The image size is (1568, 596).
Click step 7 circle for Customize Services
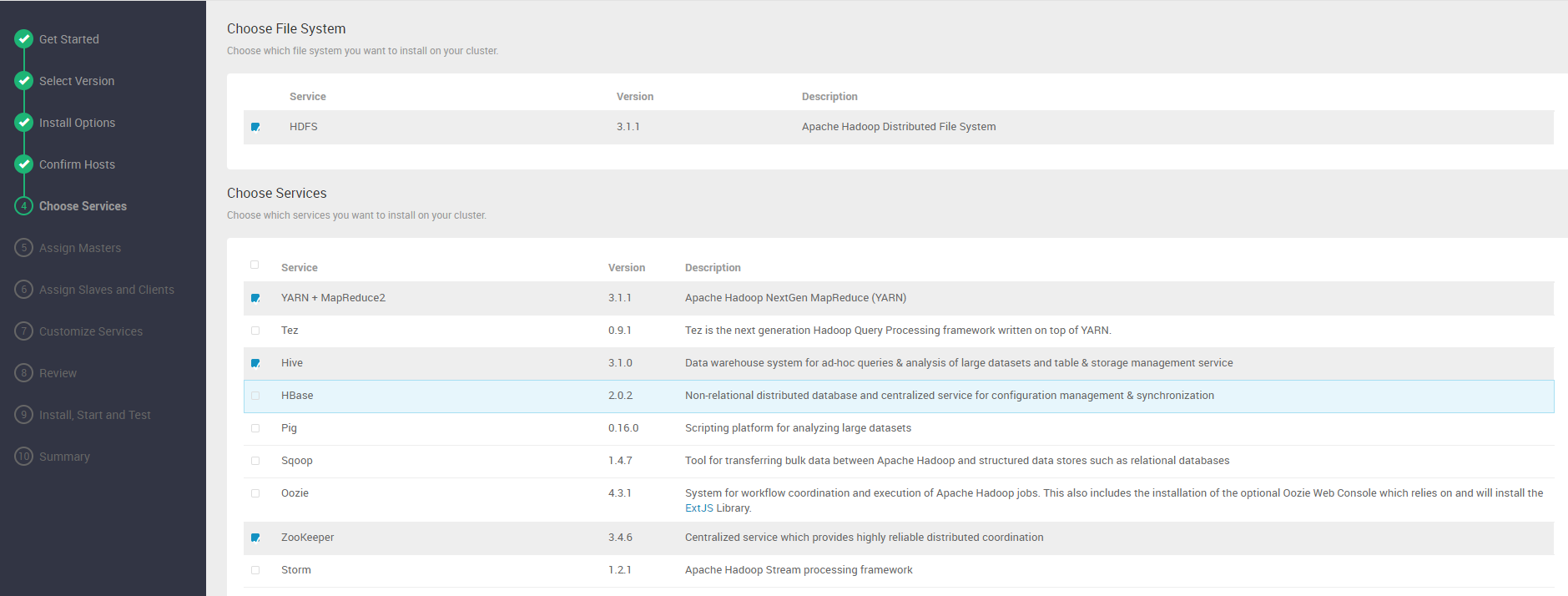(24, 331)
